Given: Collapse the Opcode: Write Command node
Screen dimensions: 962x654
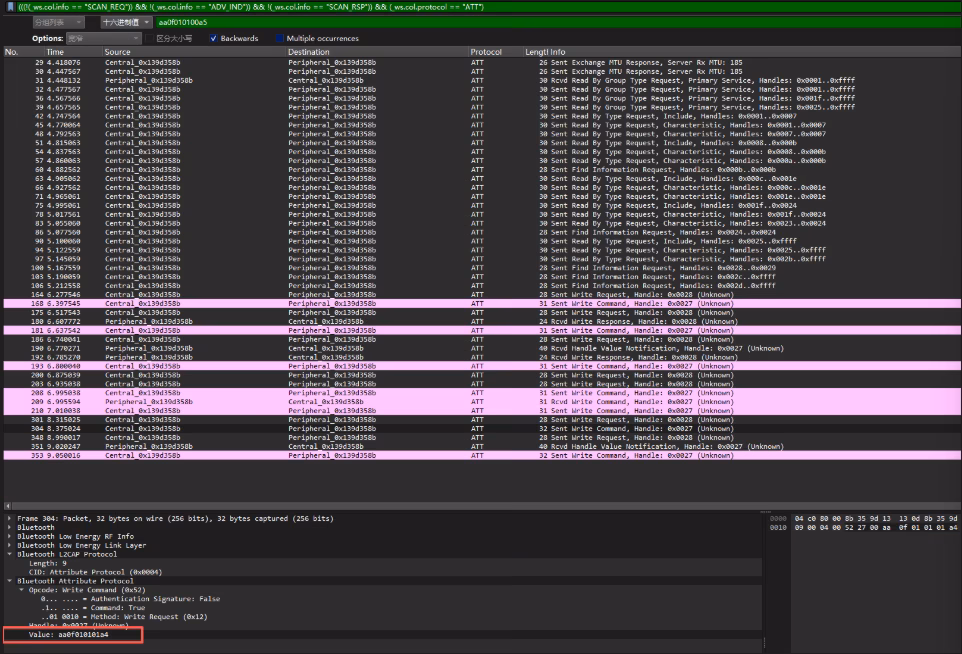Looking at the screenshot, I should pos(21,590).
